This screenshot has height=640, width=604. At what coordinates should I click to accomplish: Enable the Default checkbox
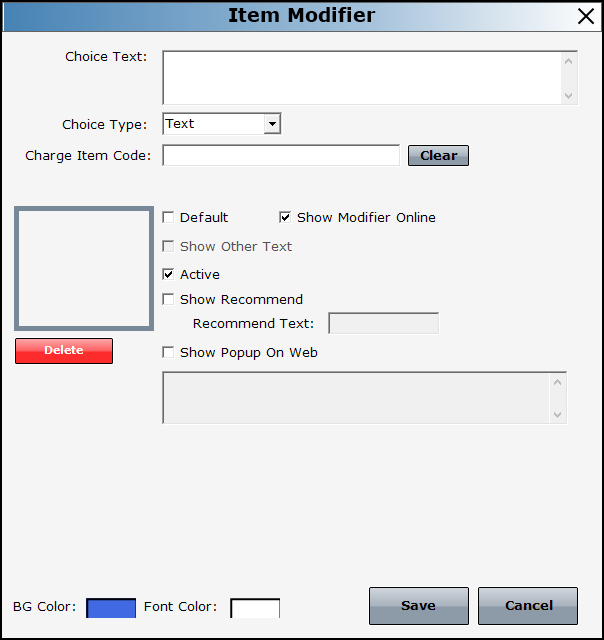click(168, 218)
